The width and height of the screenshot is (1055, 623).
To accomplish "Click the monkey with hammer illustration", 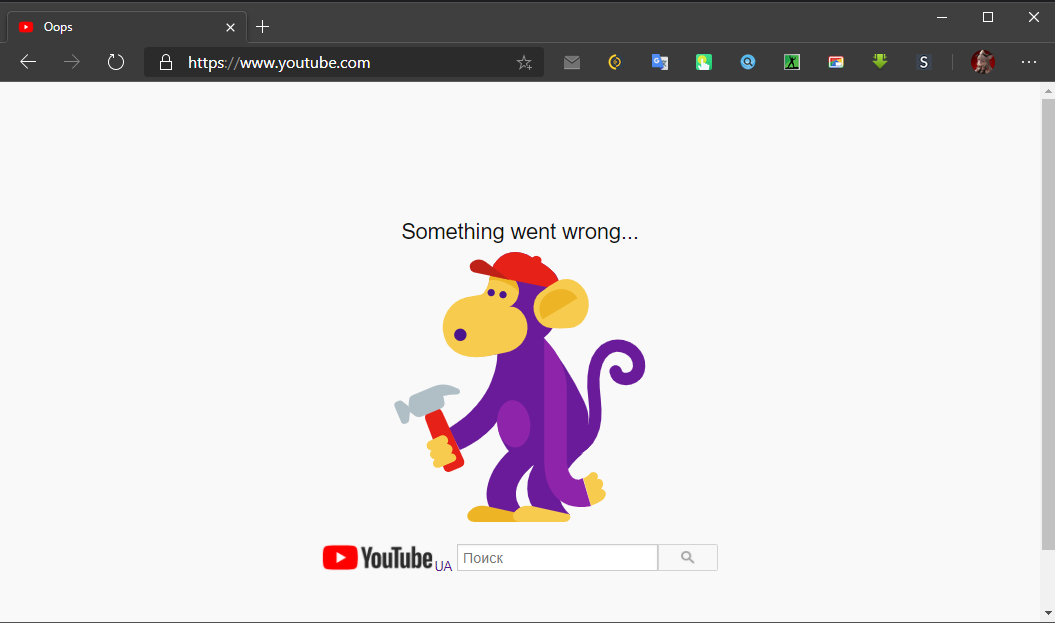I will tap(519, 387).
